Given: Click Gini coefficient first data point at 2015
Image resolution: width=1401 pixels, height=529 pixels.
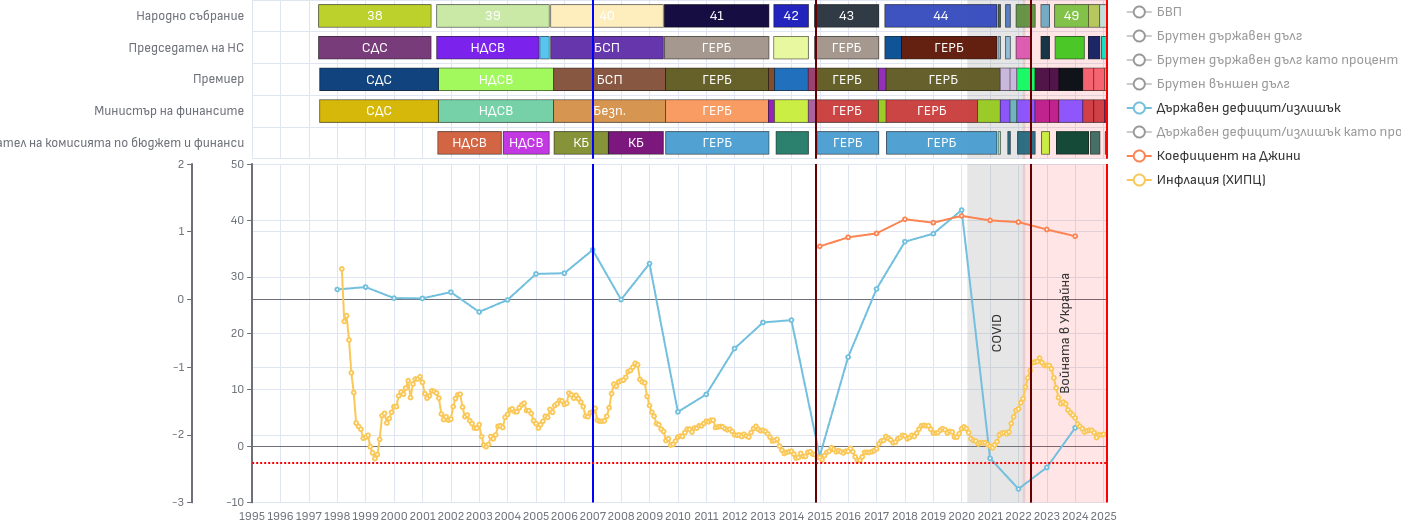Looking at the screenshot, I should [x=819, y=246].
